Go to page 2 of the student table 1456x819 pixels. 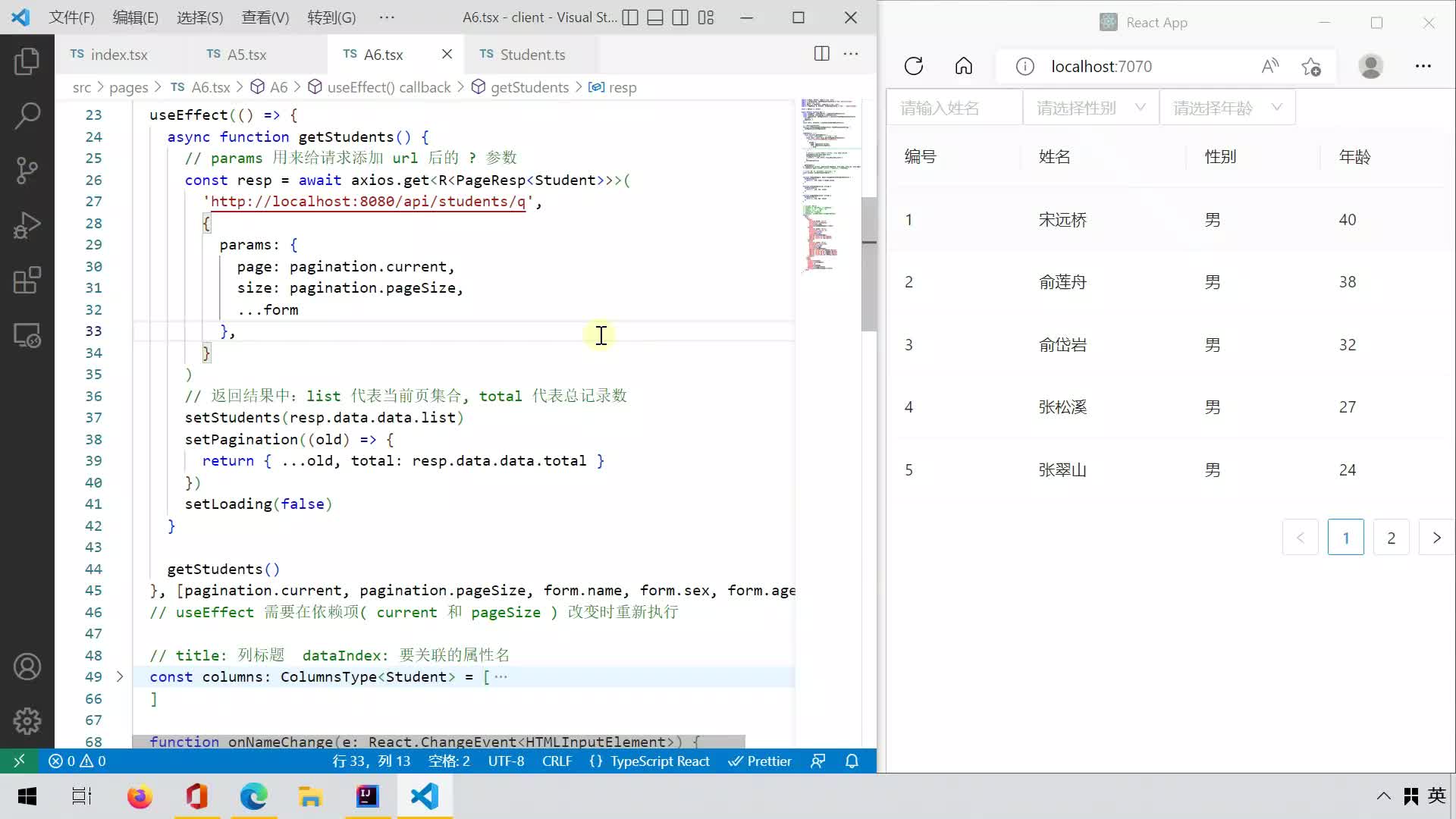(x=1391, y=538)
